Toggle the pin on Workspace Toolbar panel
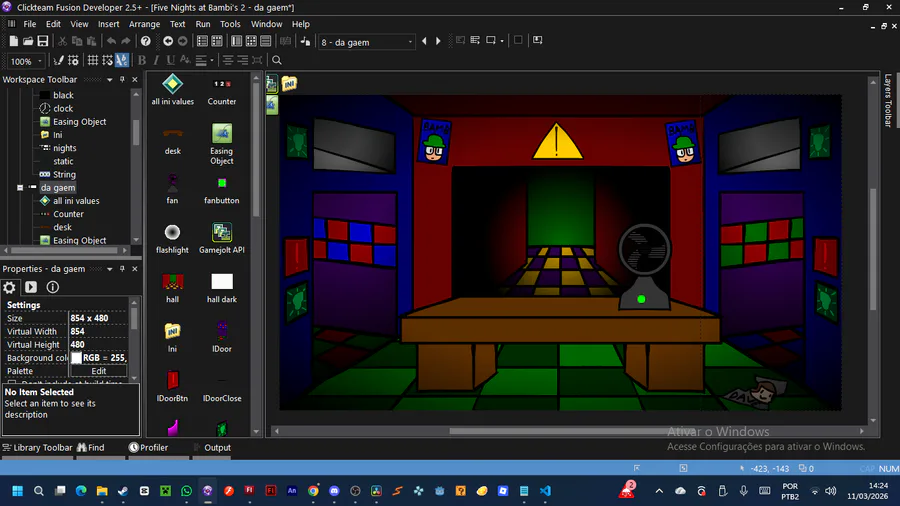 [x=122, y=80]
